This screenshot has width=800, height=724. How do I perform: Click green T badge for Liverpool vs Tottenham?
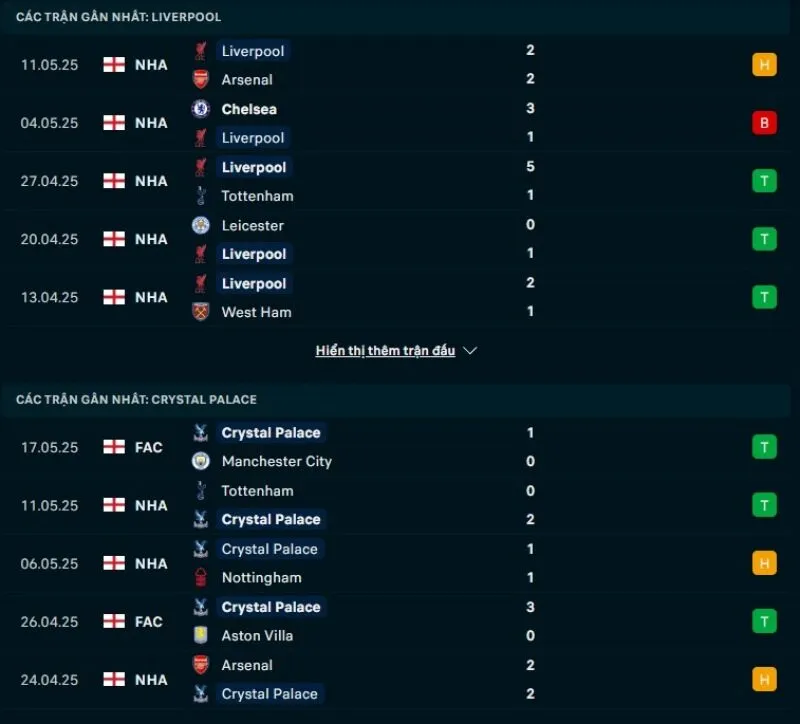[764, 181]
